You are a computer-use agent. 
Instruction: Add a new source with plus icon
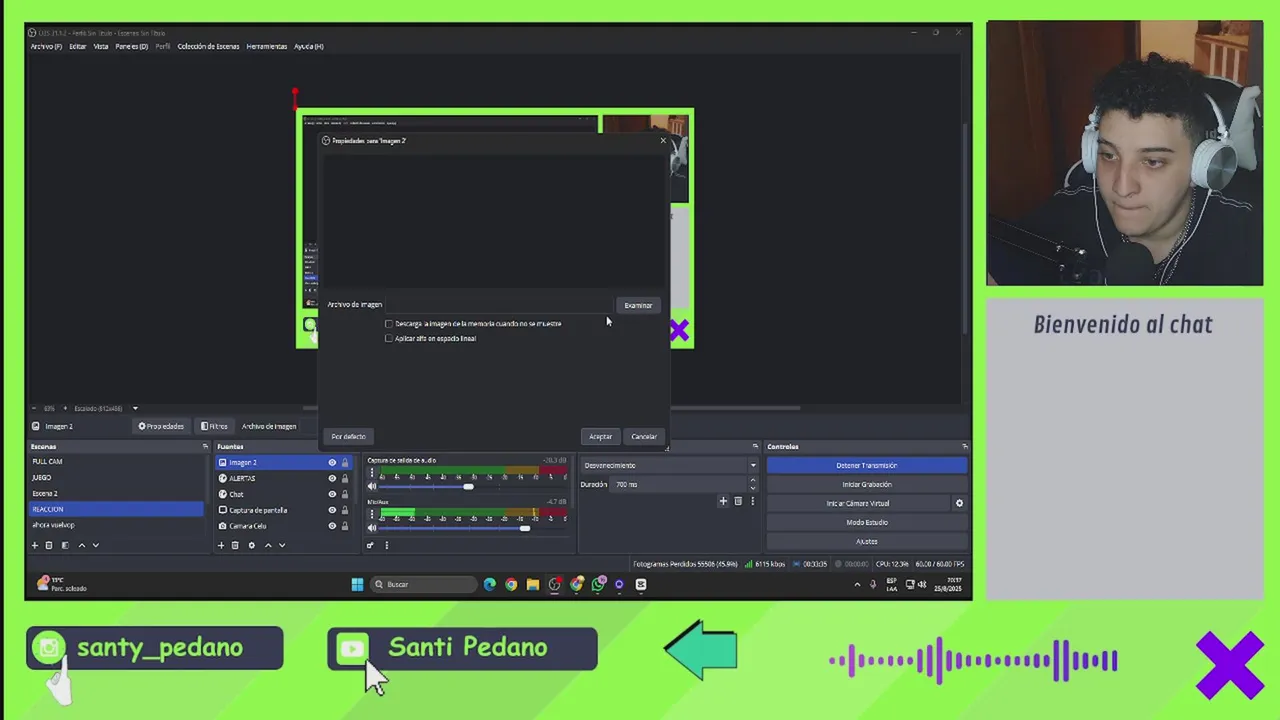pos(221,545)
